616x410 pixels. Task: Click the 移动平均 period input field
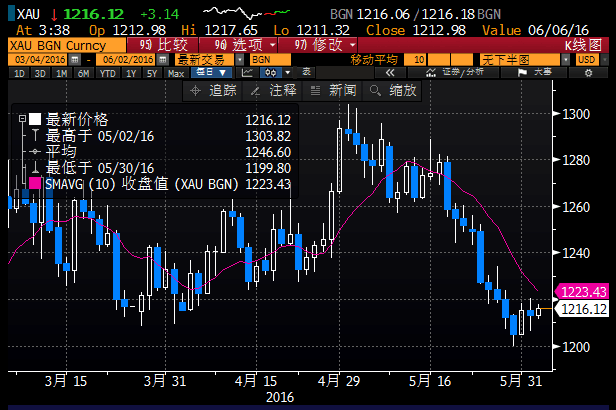(x=418, y=59)
